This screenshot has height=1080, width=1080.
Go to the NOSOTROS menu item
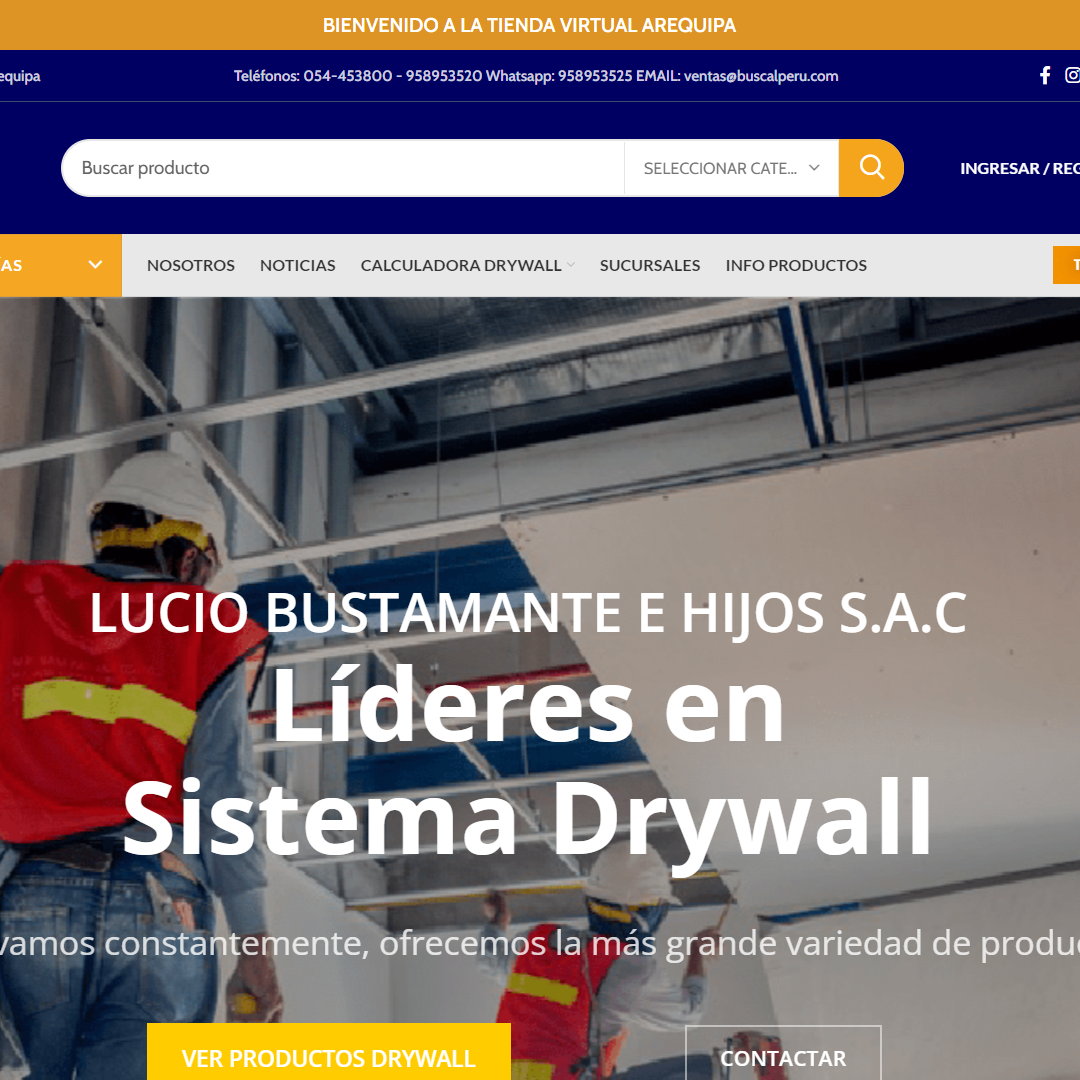pyautogui.click(x=191, y=266)
